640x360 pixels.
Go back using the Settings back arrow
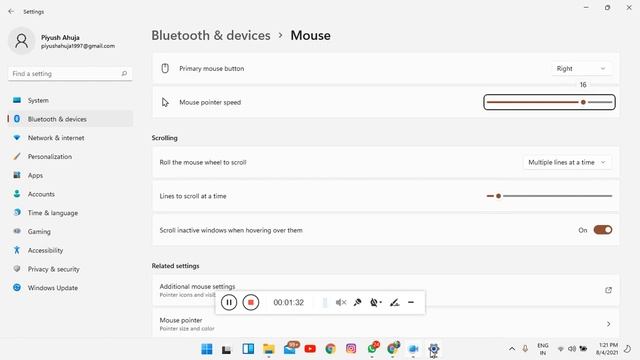[11, 11]
